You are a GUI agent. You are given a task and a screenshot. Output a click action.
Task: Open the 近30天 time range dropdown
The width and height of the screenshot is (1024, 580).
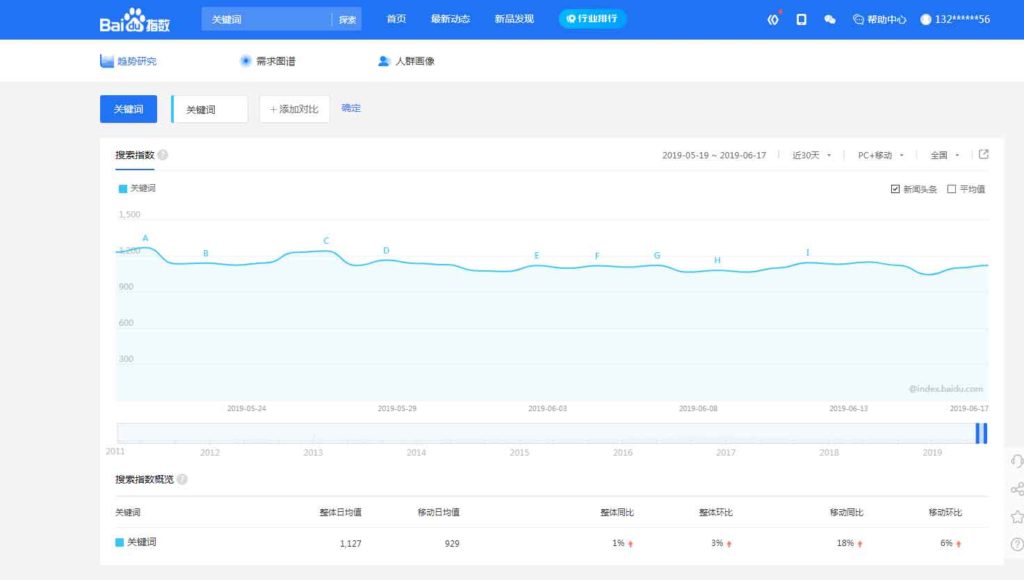tap(811, 156)
